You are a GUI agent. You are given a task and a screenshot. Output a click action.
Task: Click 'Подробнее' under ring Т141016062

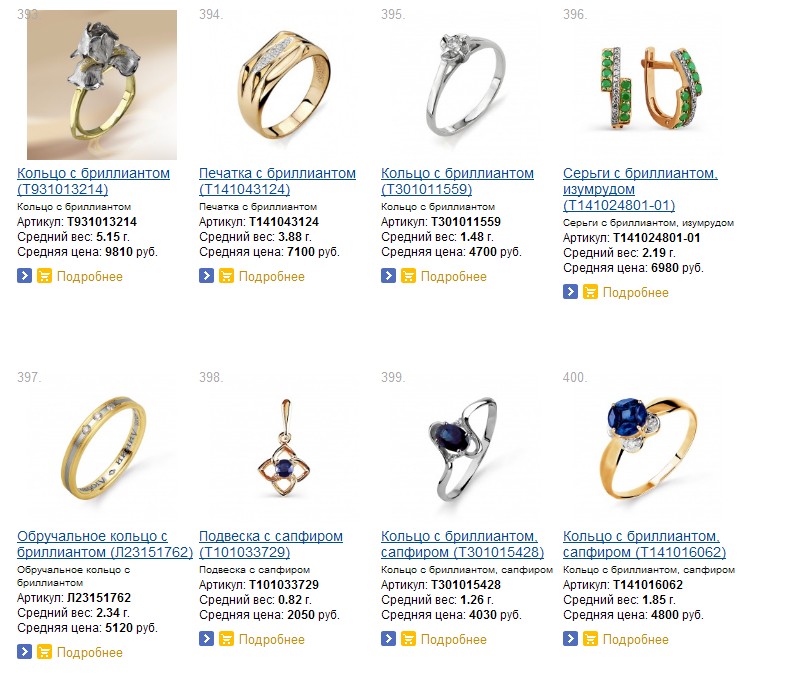[x=636, y=639]
